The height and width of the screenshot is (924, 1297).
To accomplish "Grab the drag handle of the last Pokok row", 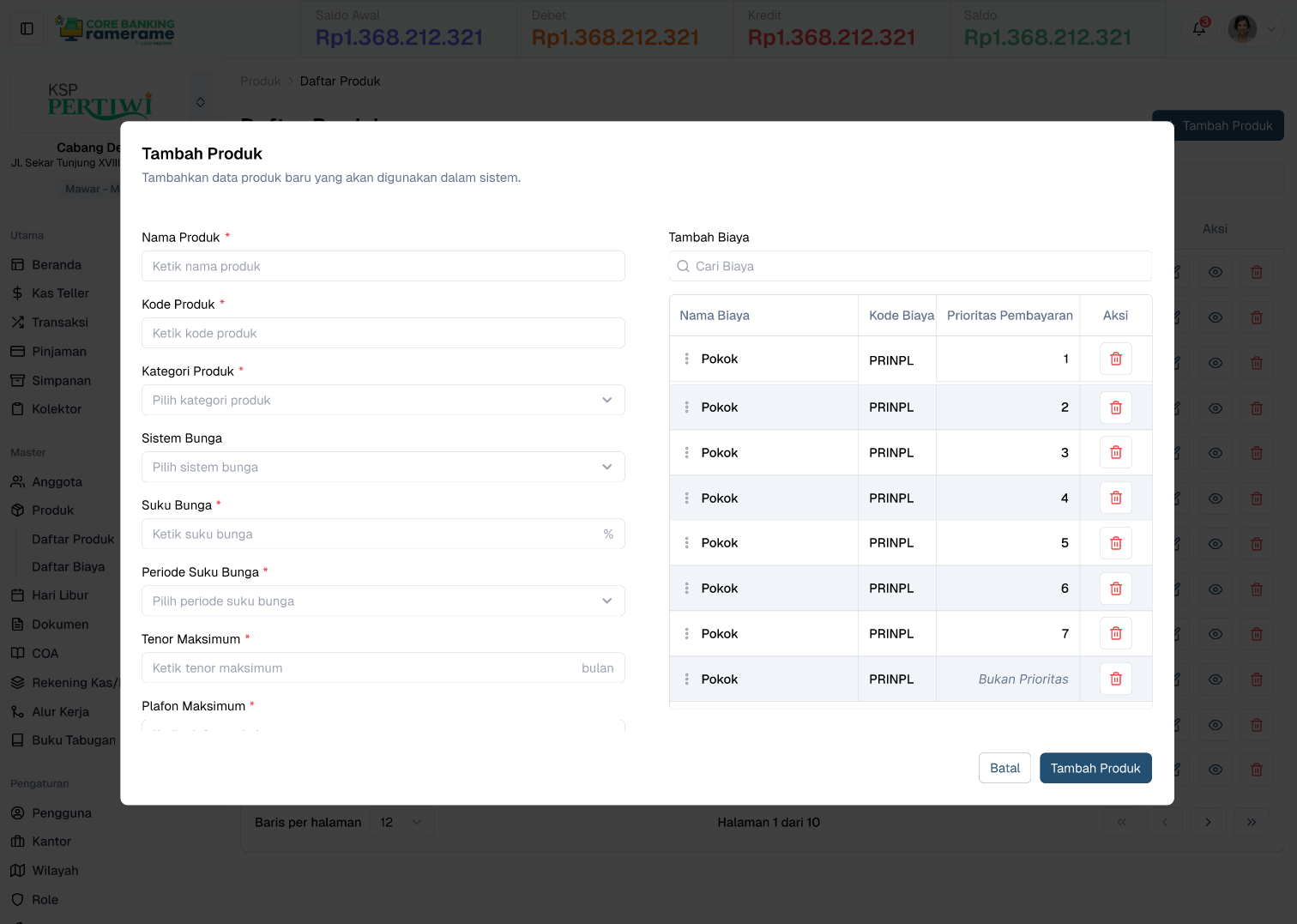I will tap(686, 679).
